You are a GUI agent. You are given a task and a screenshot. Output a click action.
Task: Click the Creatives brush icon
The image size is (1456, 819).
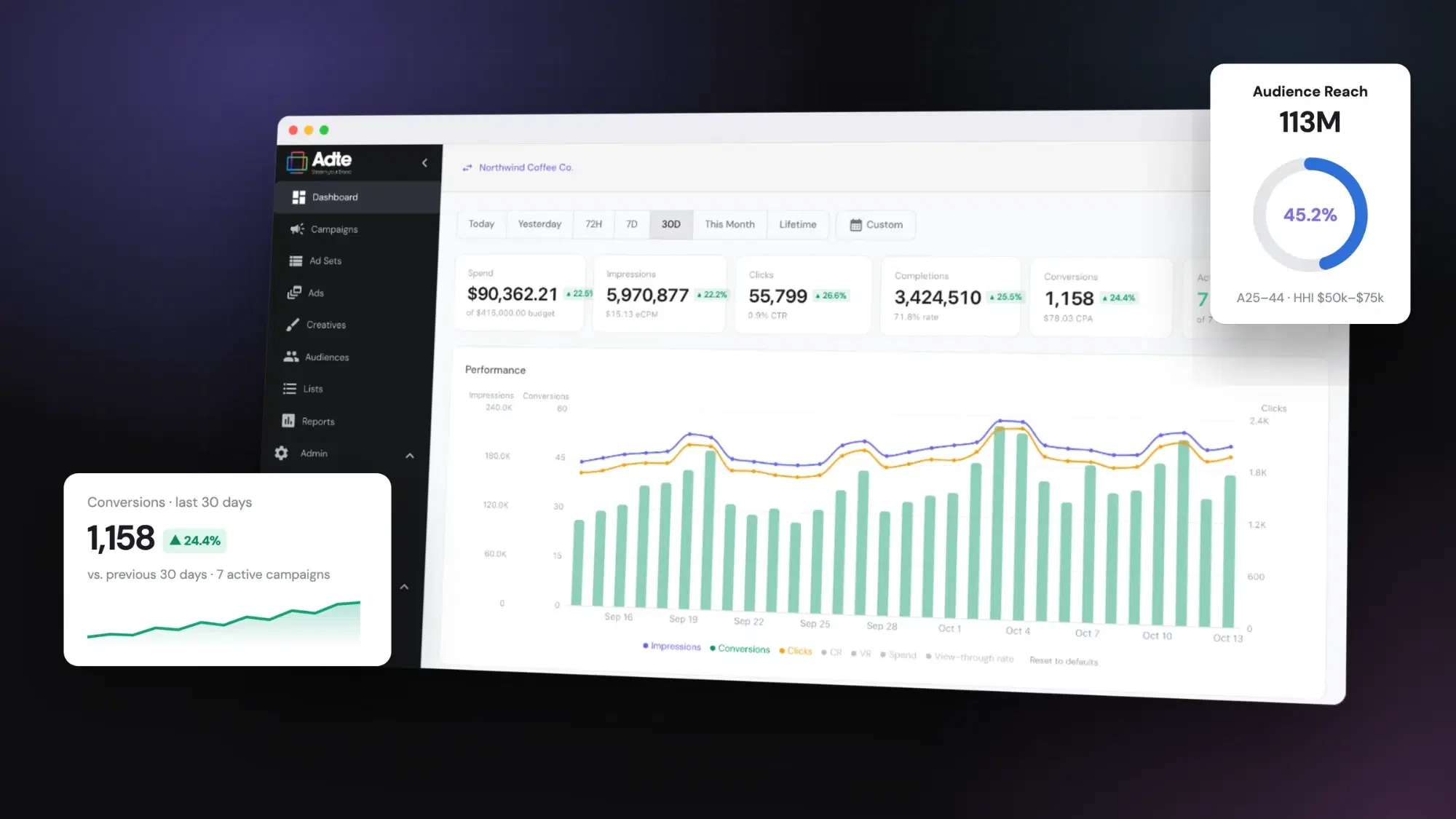(293, 325)
